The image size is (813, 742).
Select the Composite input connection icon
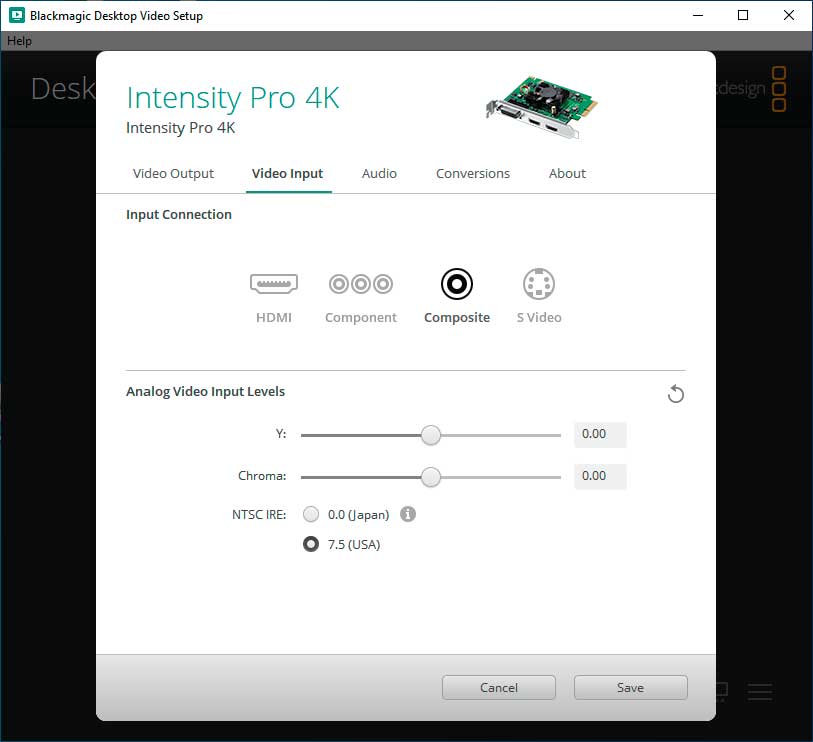(x=457, y=284)
